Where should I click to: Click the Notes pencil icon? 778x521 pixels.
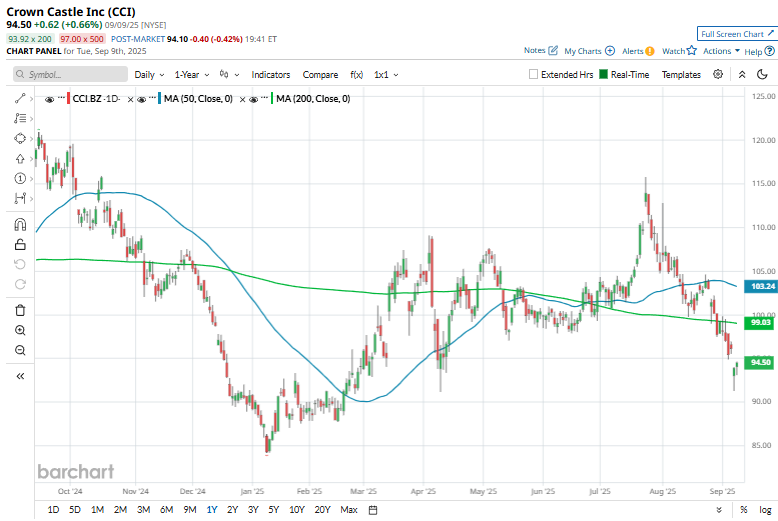553,50
